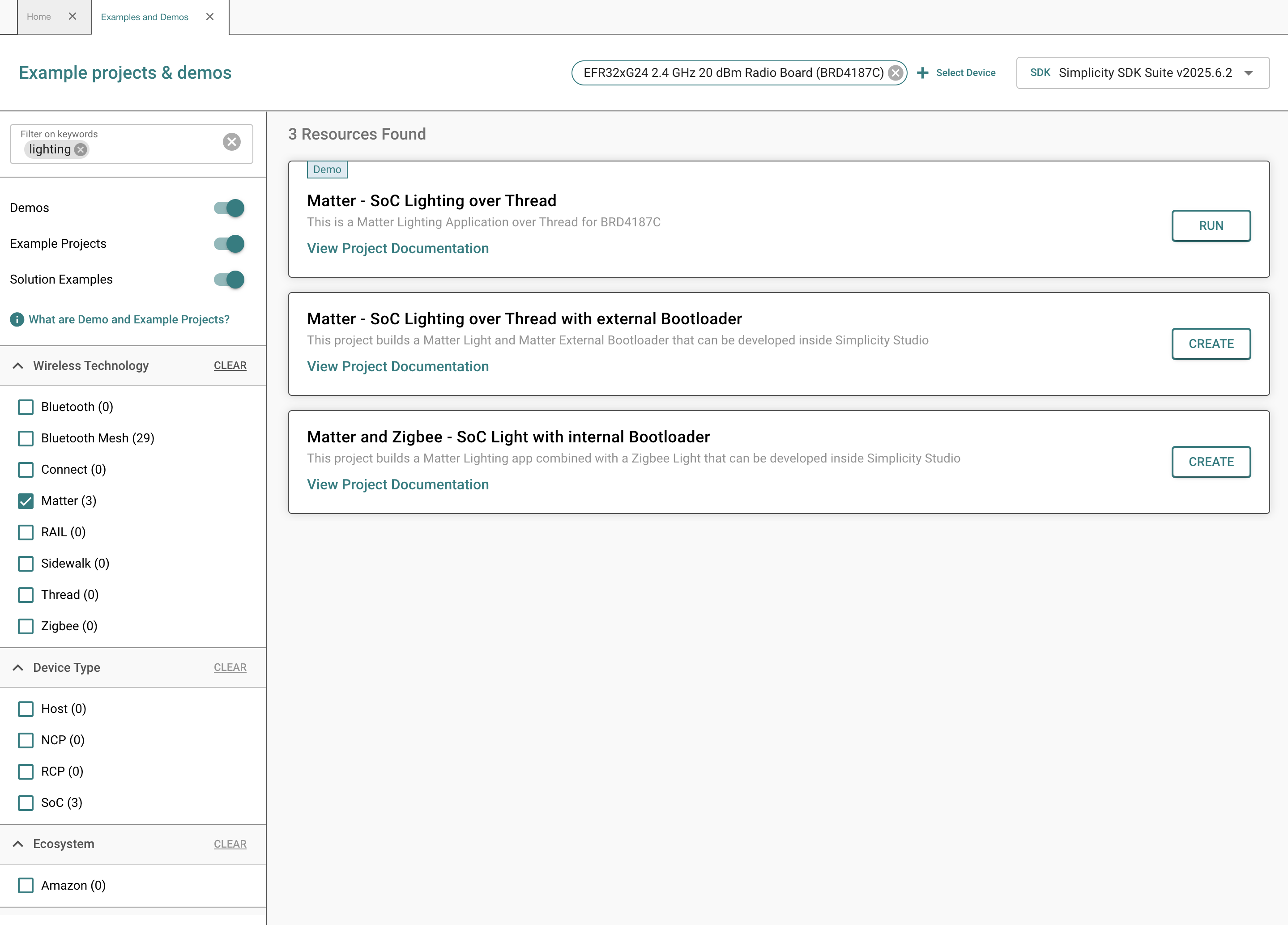This screenshot has width=1288, height=925.
Task: Remove the 'lighting' keyword filter chip
Action: [80, 149]
